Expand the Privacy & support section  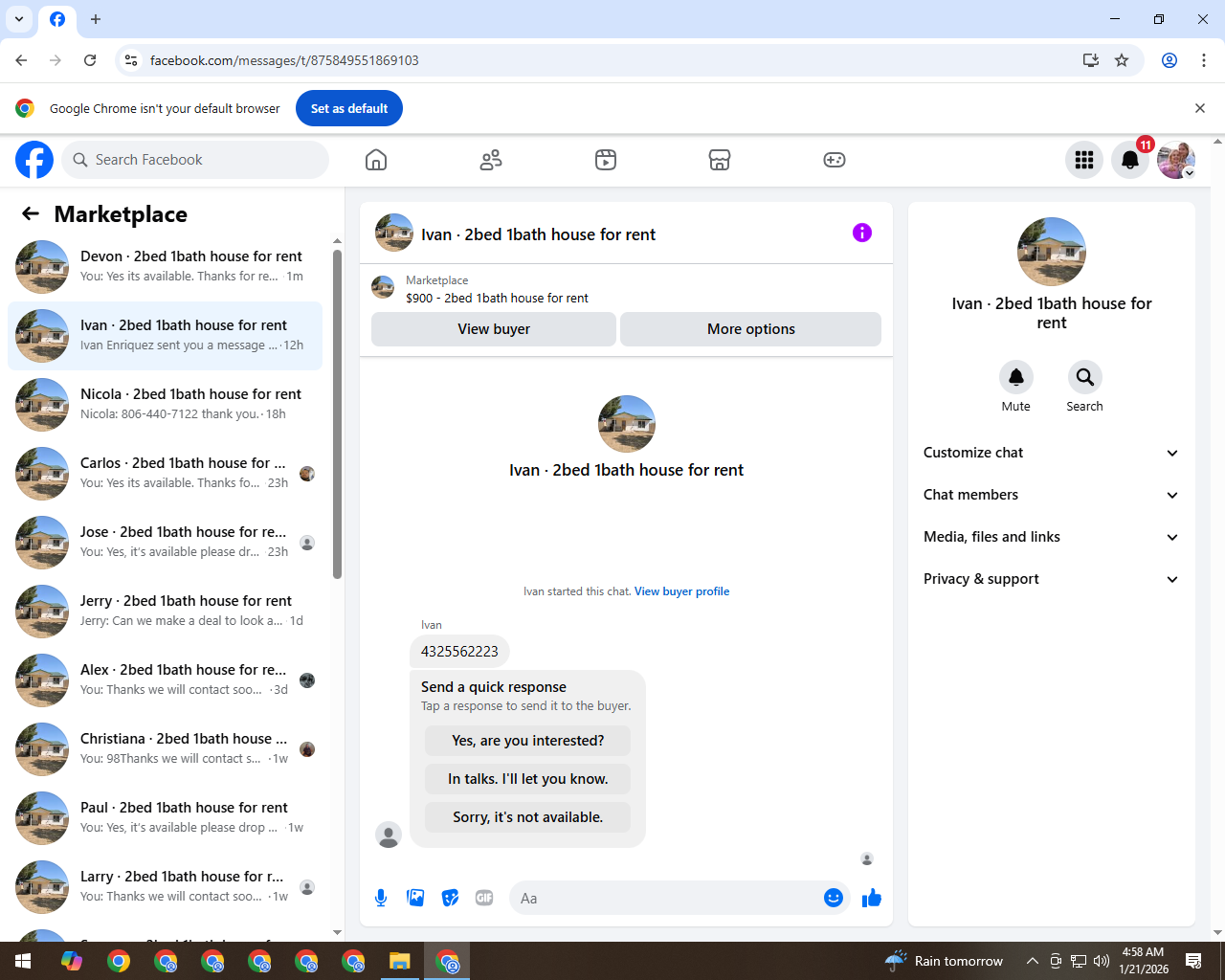pos(1051,579)
